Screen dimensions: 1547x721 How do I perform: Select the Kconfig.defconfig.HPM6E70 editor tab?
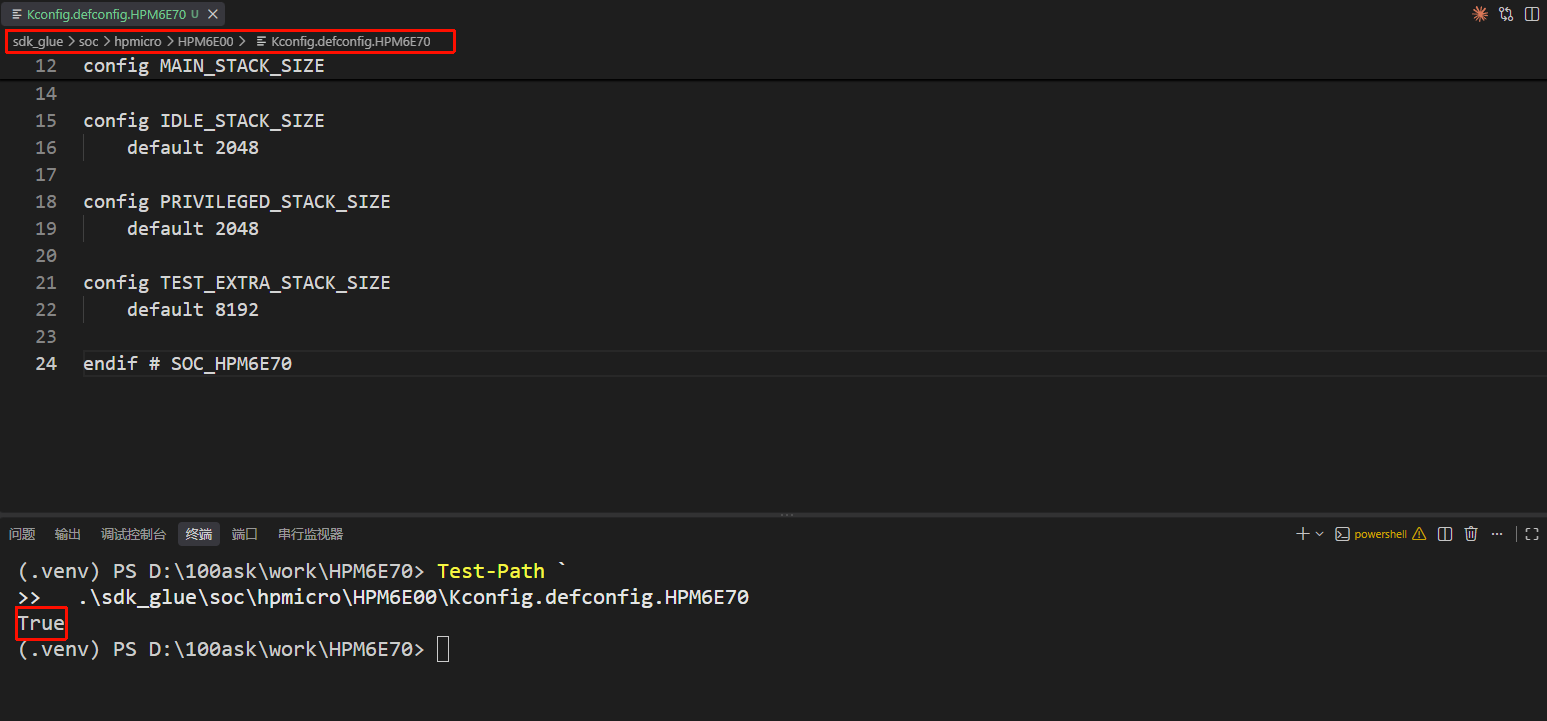pyautogui.click(x=112, y=14)
